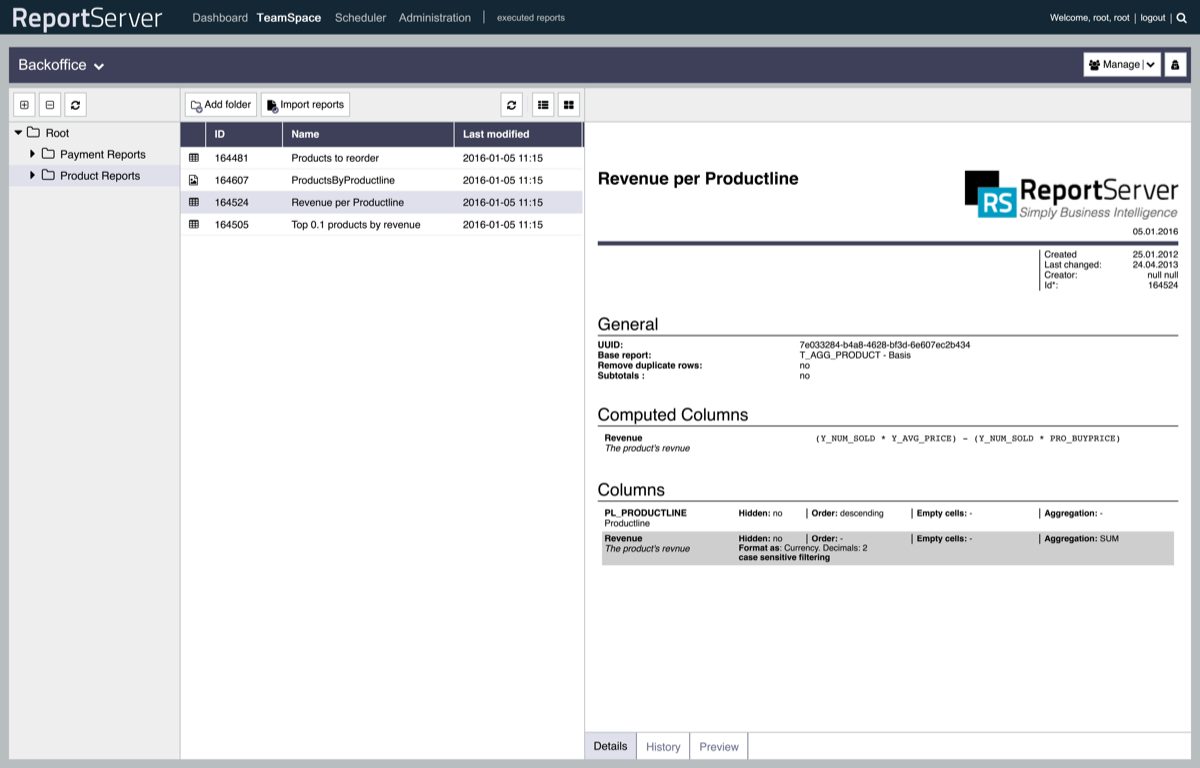Click the logout link
The image size is (1200, 768).
(x=1153, y=18)
